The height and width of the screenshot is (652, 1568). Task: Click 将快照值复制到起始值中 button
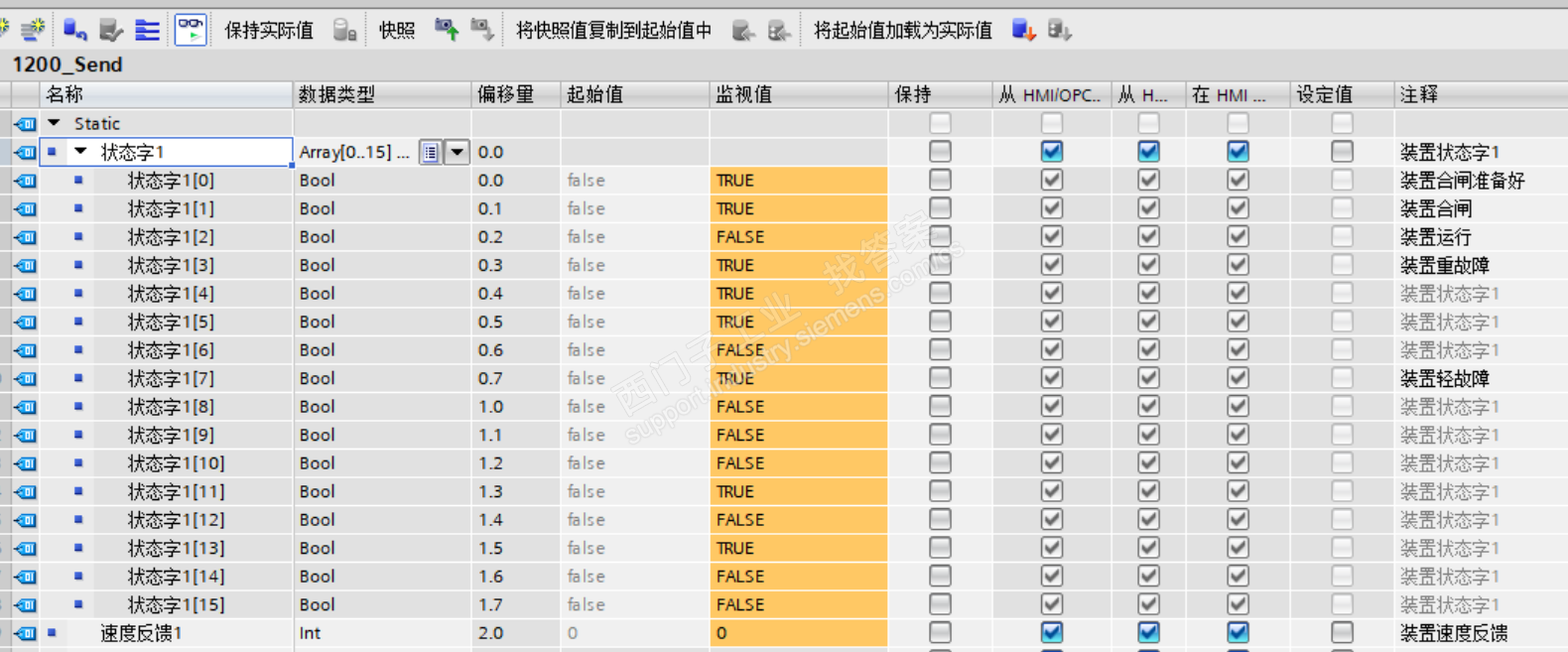(x=613, y=31)
